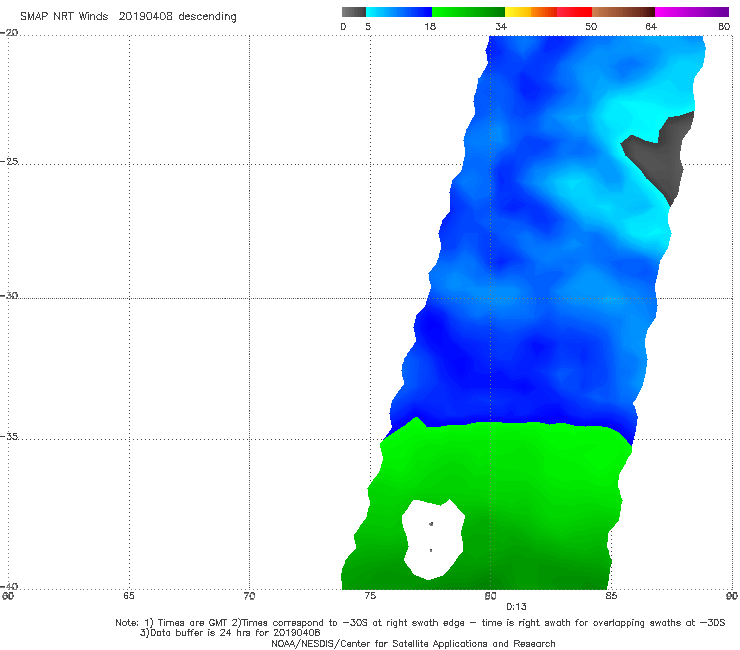Click the gray 0–5 color bar segment

(353, 12)
